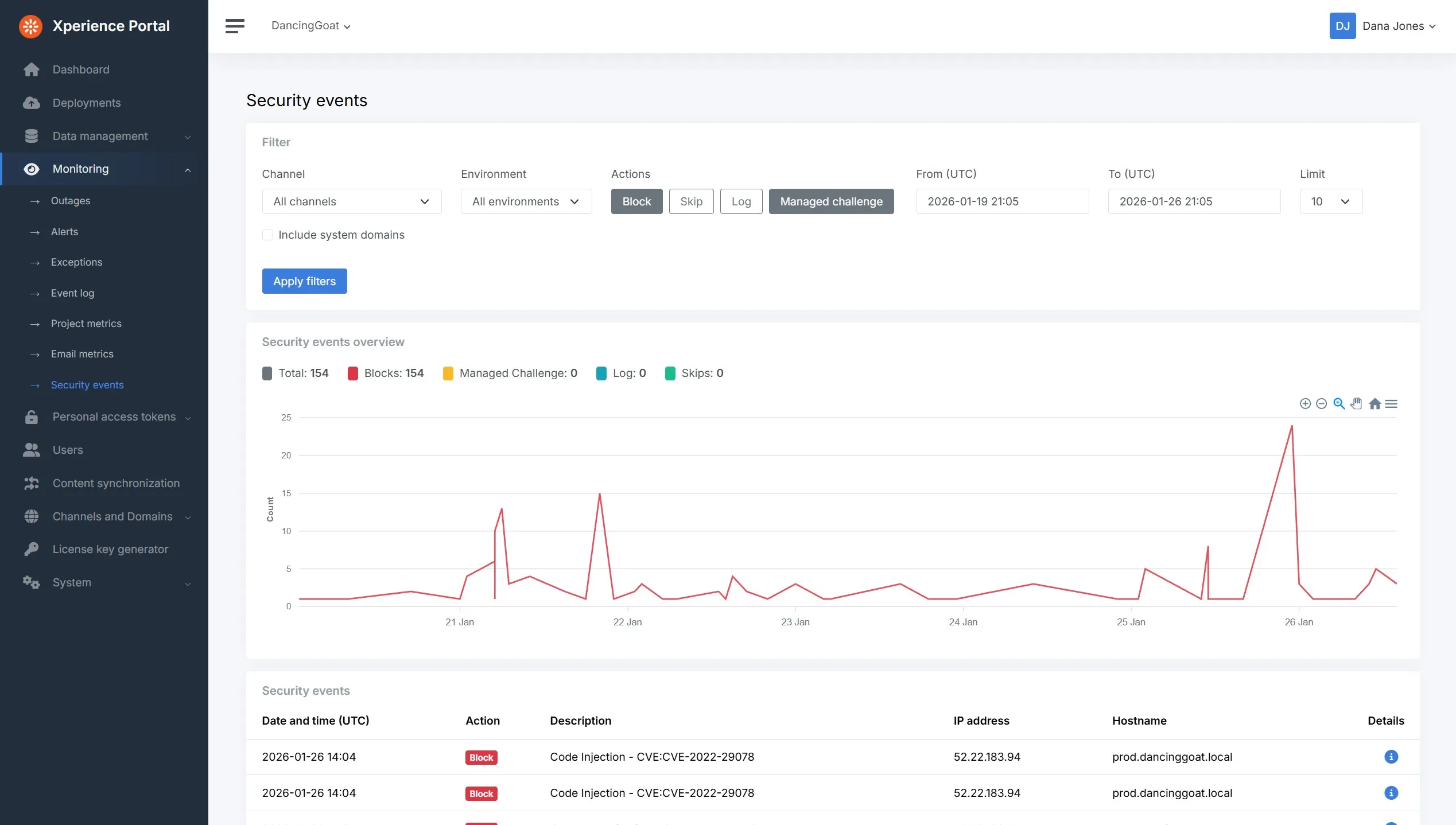This screenshot has height=825, width=1456.
Task: Go to Deployments in the sidebar
Action: pos(87,103)
